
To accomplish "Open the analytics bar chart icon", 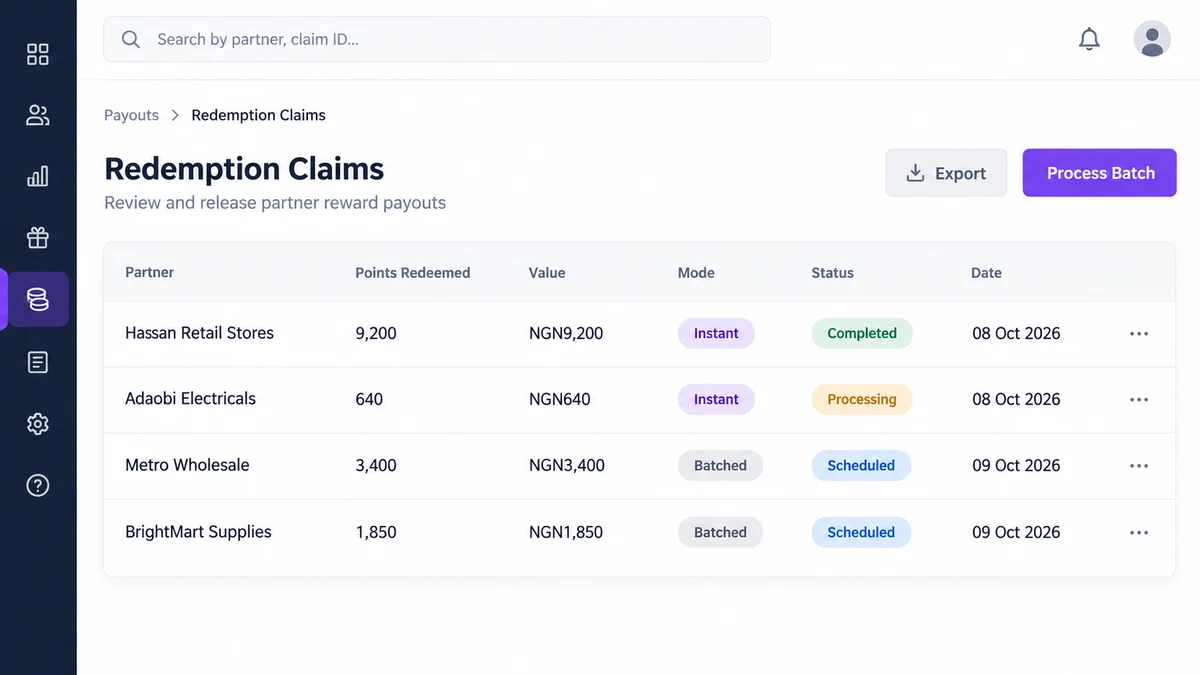I will tap(38, 177).
